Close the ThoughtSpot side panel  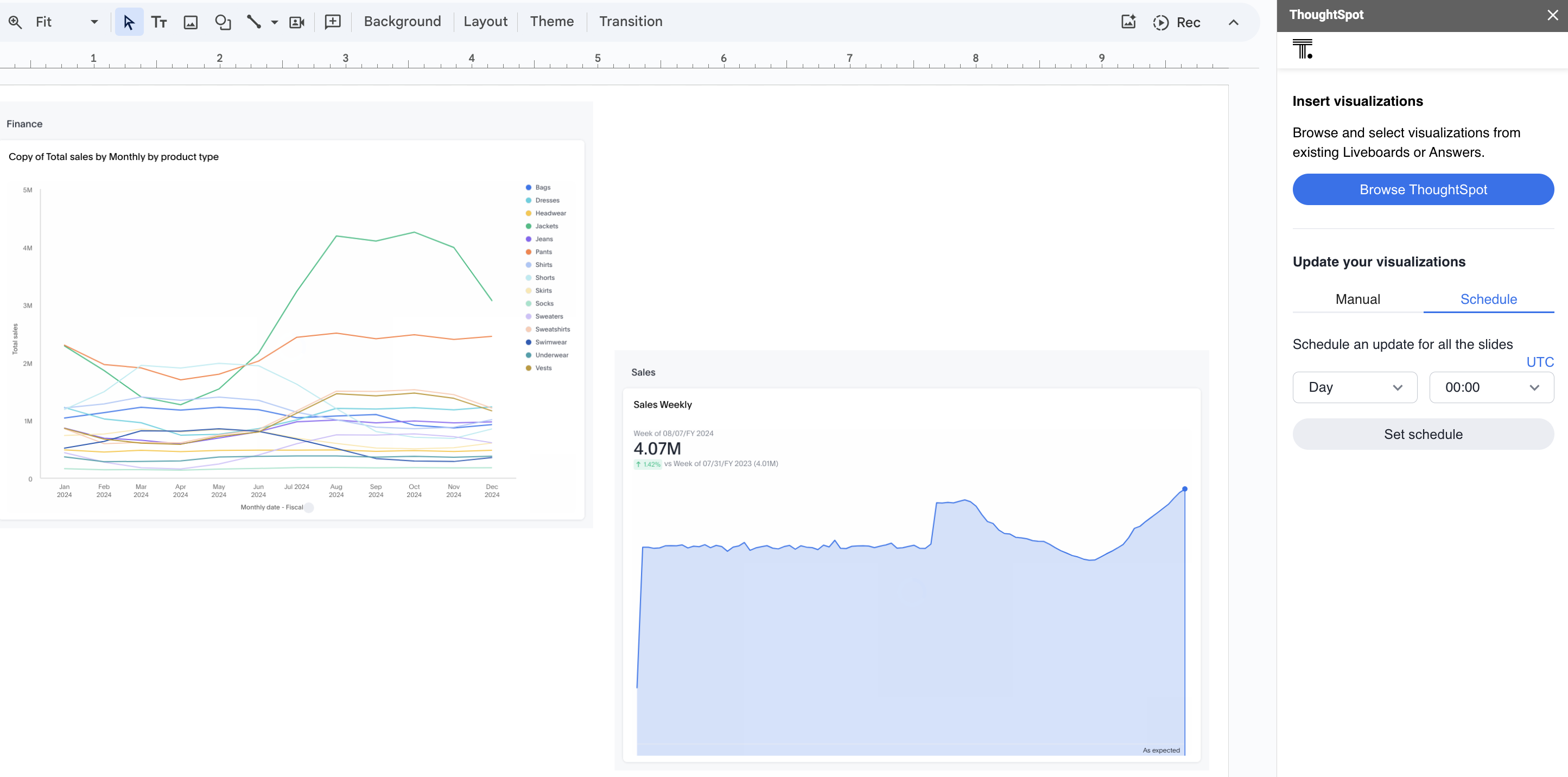click(1552, 15)
